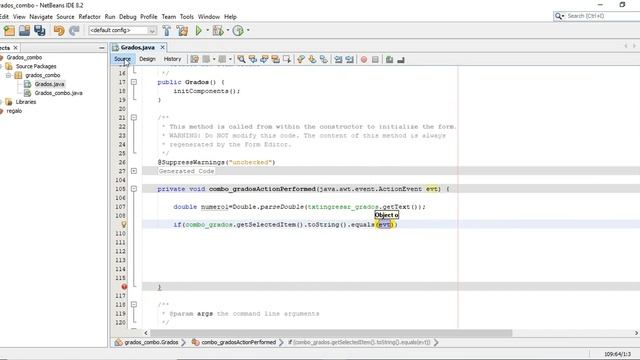This screenshot has width=640, height=360.
Task: Open the Source menu
Action: pyautogui.click(x=65, y=17)
